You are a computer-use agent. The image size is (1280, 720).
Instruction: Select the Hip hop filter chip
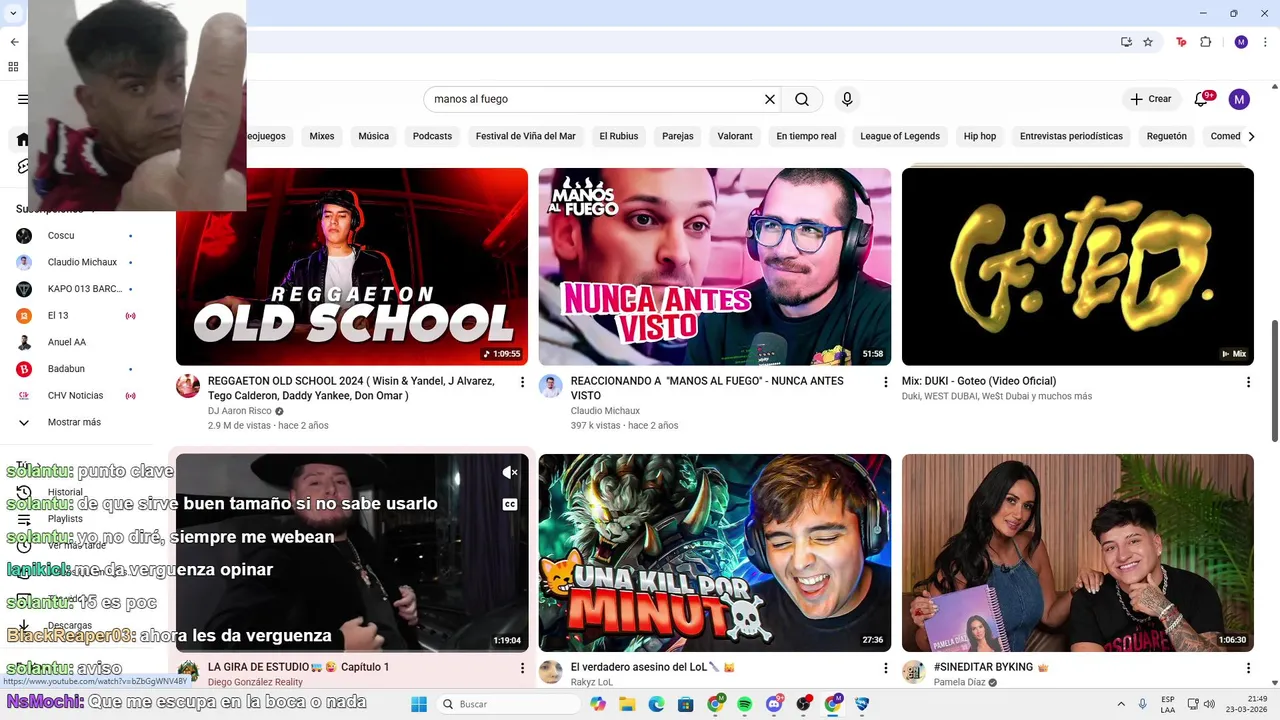click(x=980, y=136)
